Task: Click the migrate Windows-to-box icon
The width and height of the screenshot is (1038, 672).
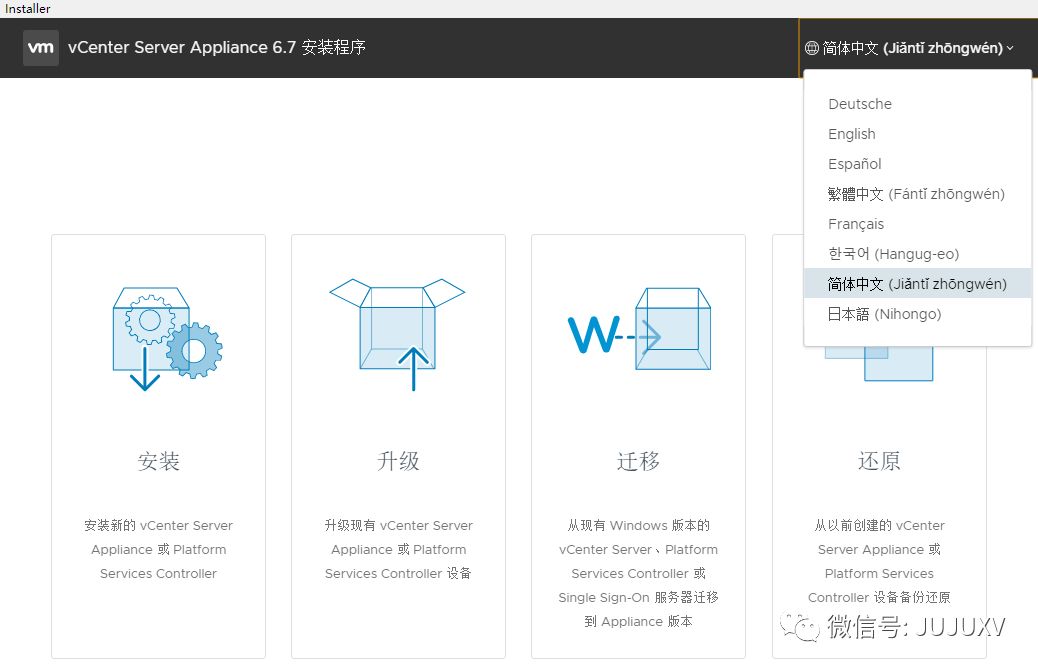Action: (639, 329)
